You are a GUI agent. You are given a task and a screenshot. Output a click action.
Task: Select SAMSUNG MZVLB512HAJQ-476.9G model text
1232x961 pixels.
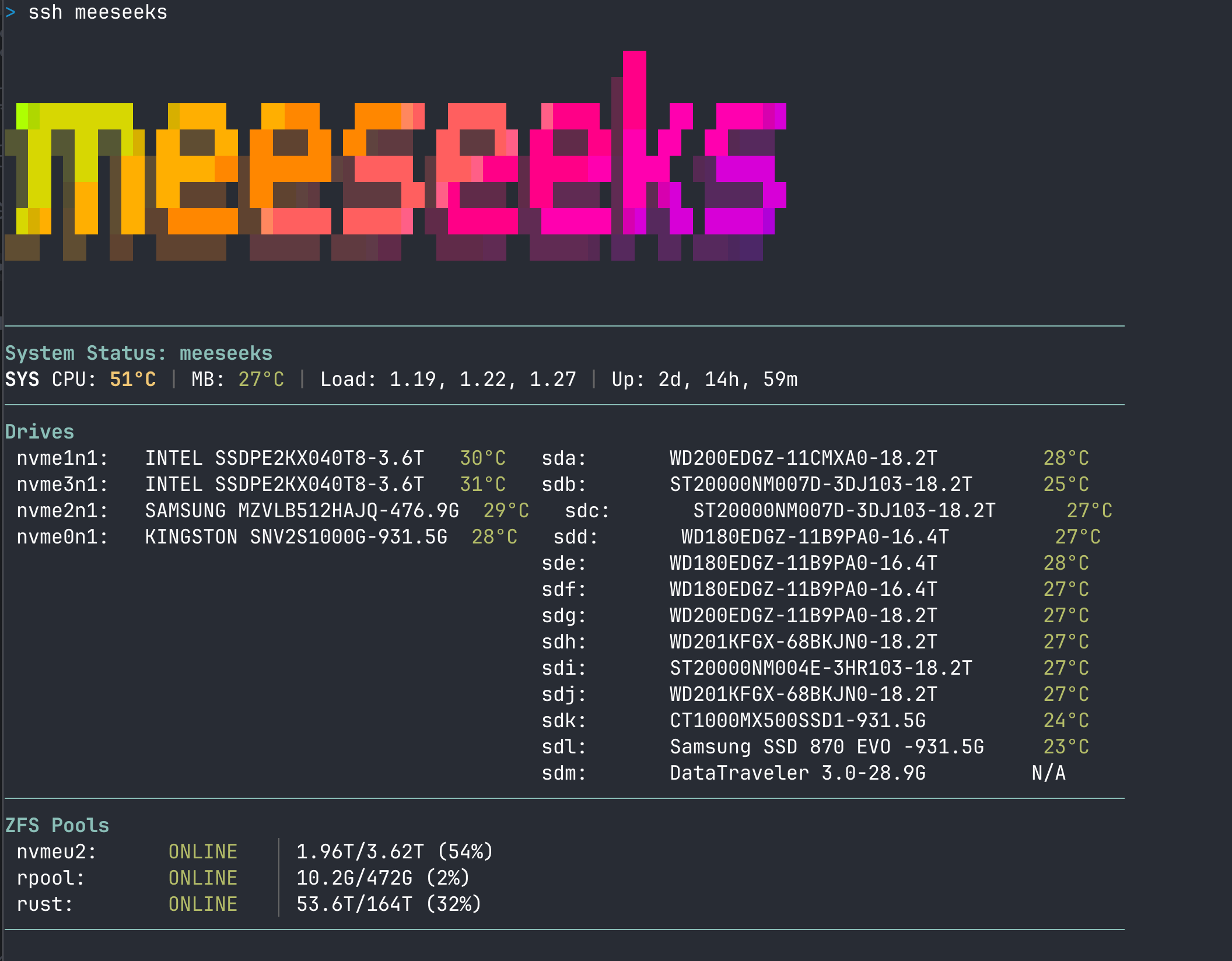[302, 511]
